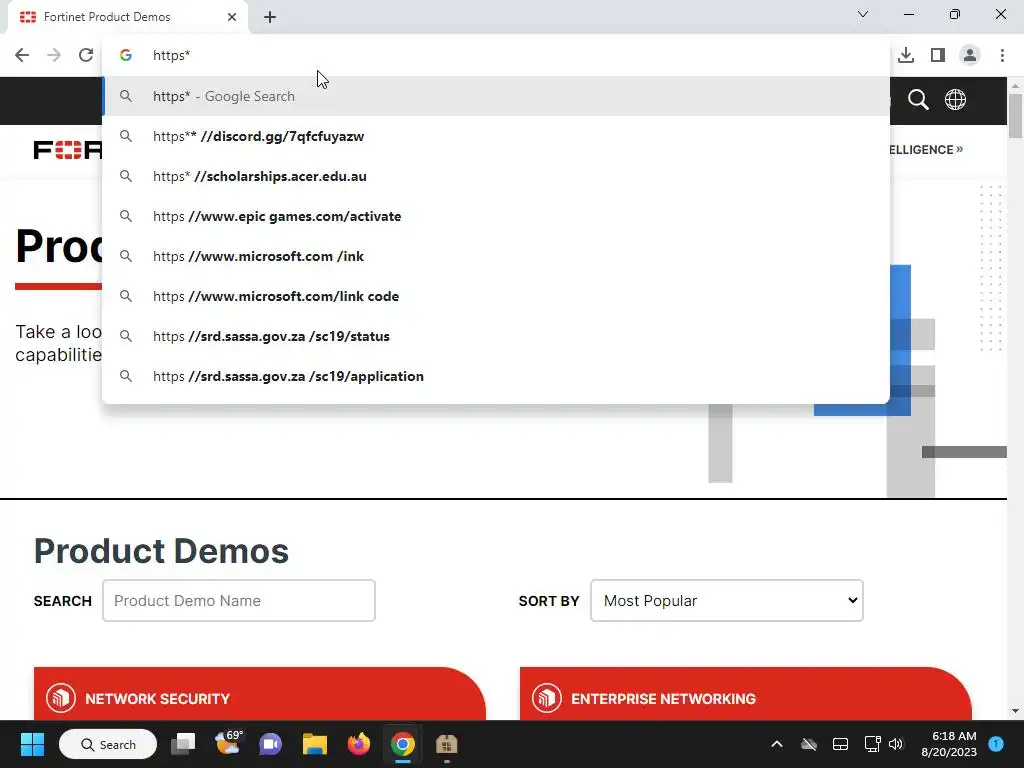Image resolution: width=1024 pixels, height=768 pixels.
Task: Open a new browser tab
Action: pos(270,17)
